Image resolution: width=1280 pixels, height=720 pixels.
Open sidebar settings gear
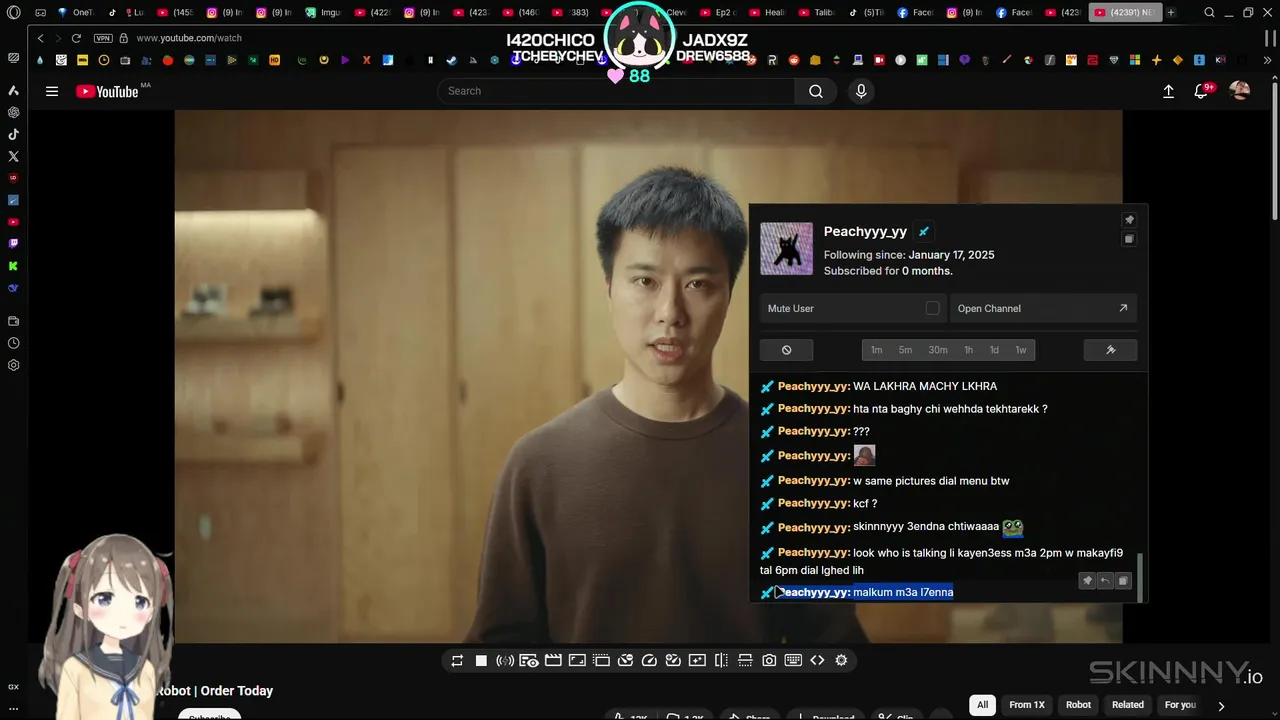coord(13,365)
